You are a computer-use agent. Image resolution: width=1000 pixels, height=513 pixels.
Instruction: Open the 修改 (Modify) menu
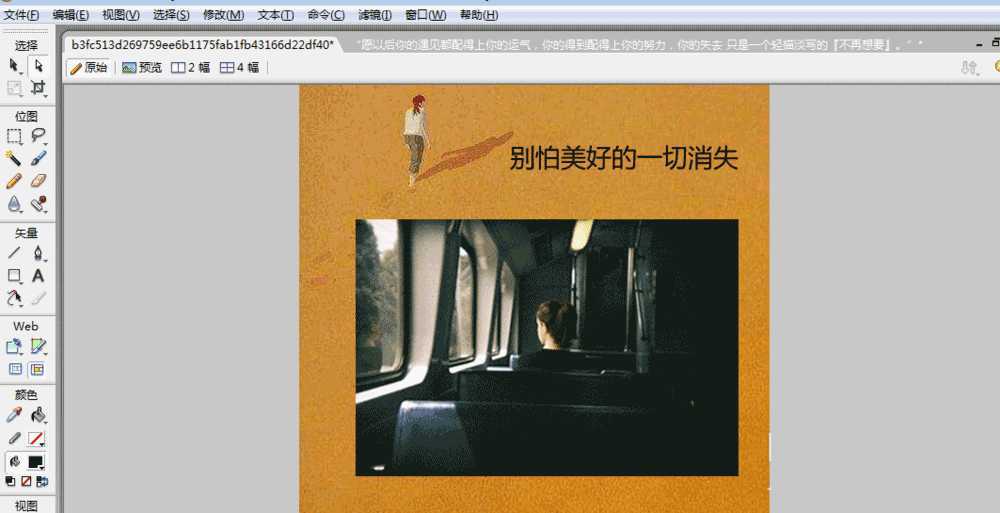point(223,15)
